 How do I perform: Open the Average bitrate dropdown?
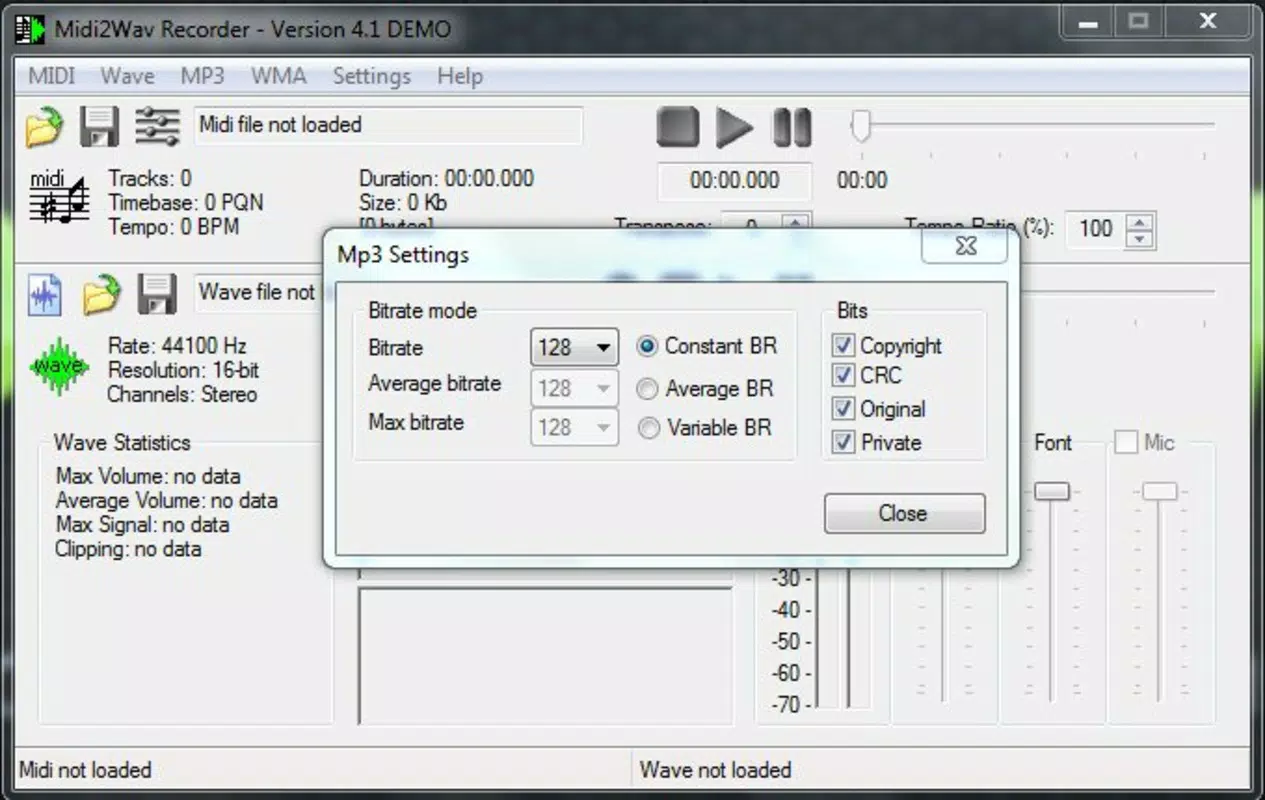(574, 389)
